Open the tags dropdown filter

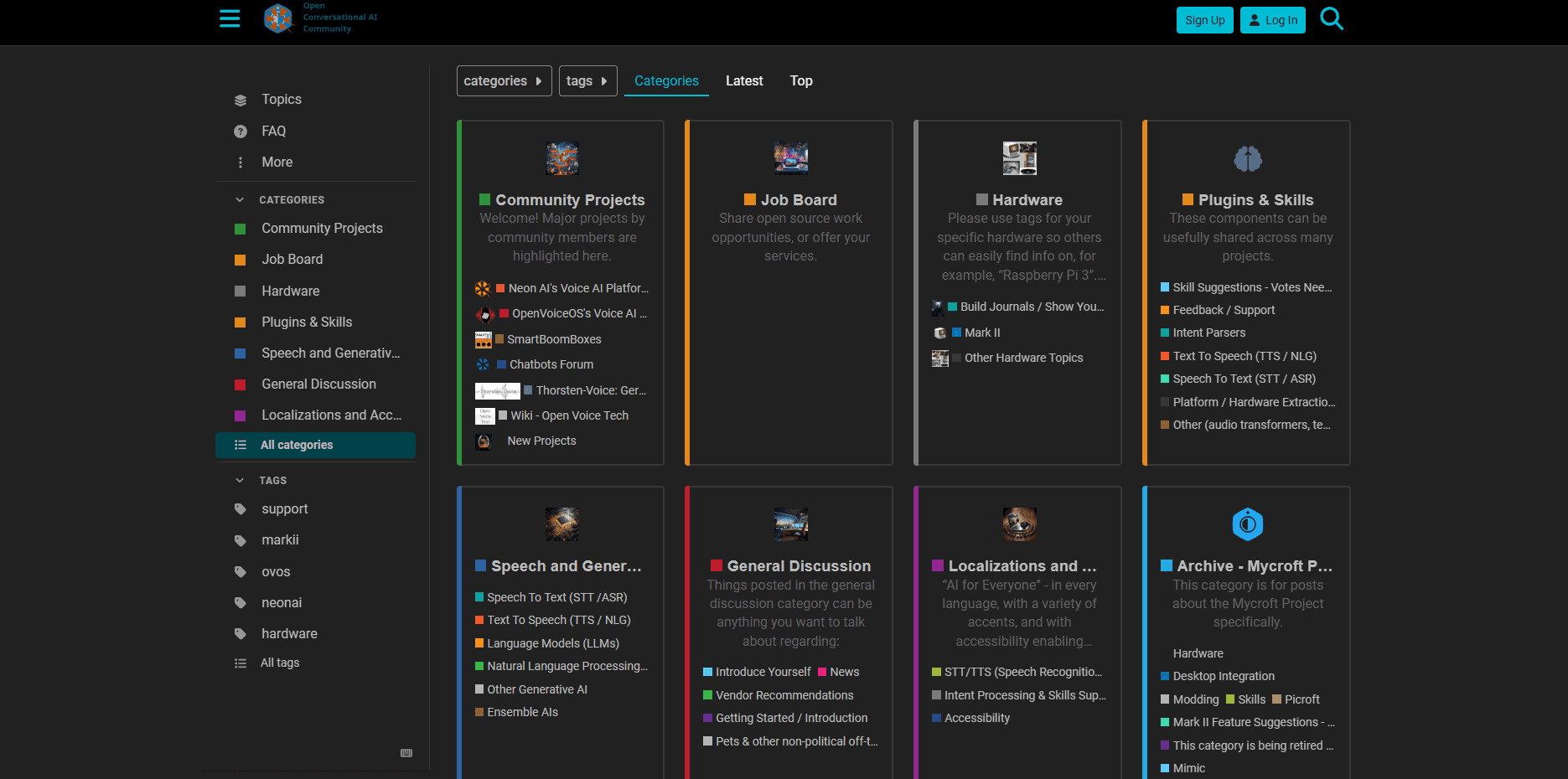tap(588, 81)
